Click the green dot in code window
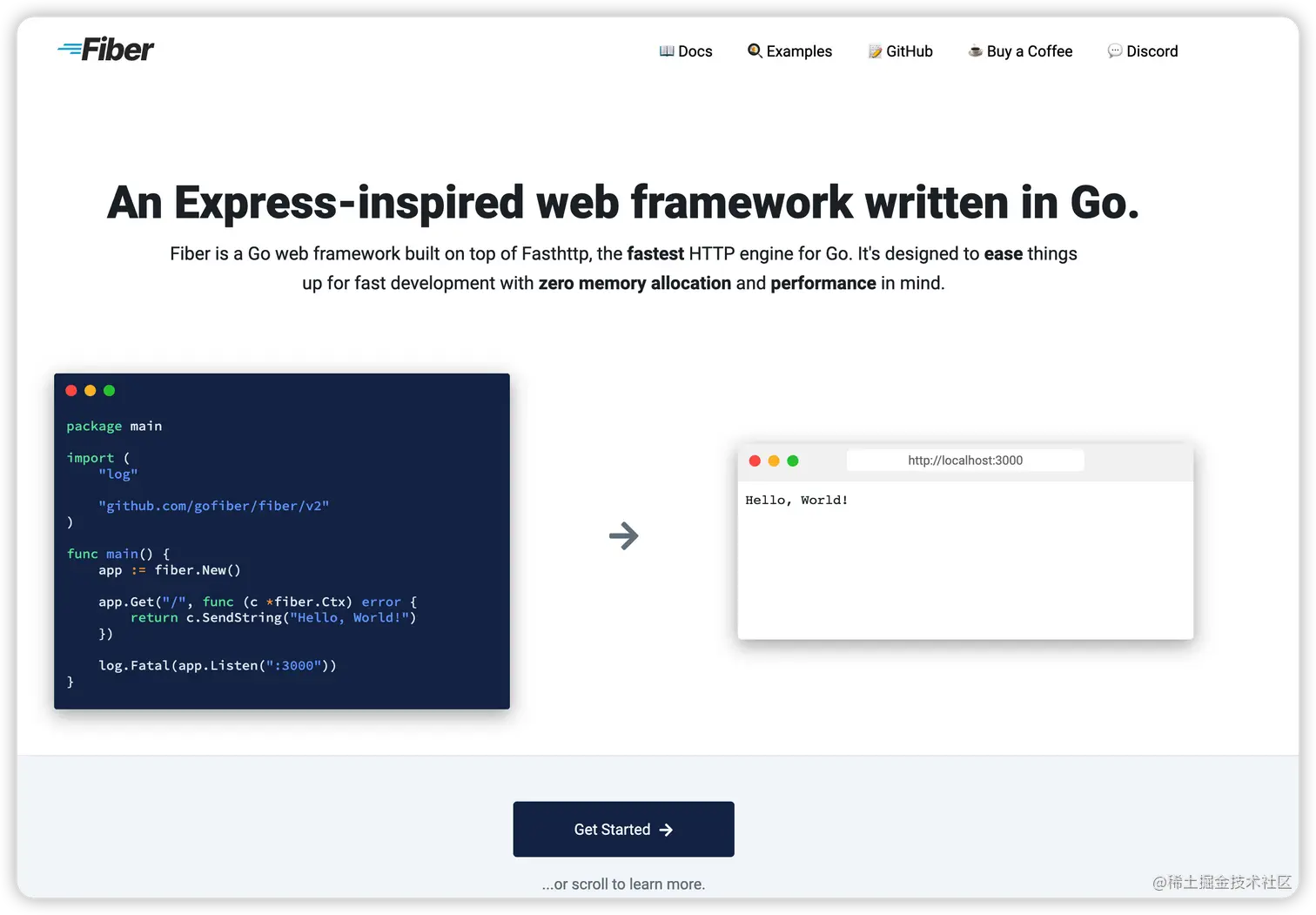This screenshot has width=1316, height=915. click(109, 391)
